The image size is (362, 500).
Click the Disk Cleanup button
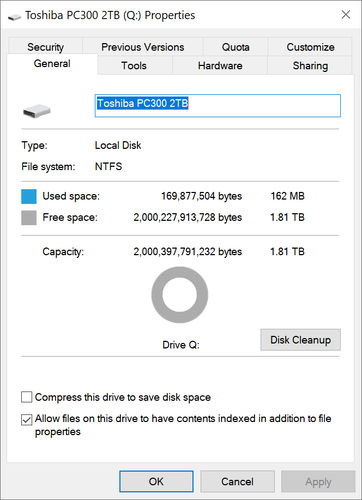[x=300, y=340]
